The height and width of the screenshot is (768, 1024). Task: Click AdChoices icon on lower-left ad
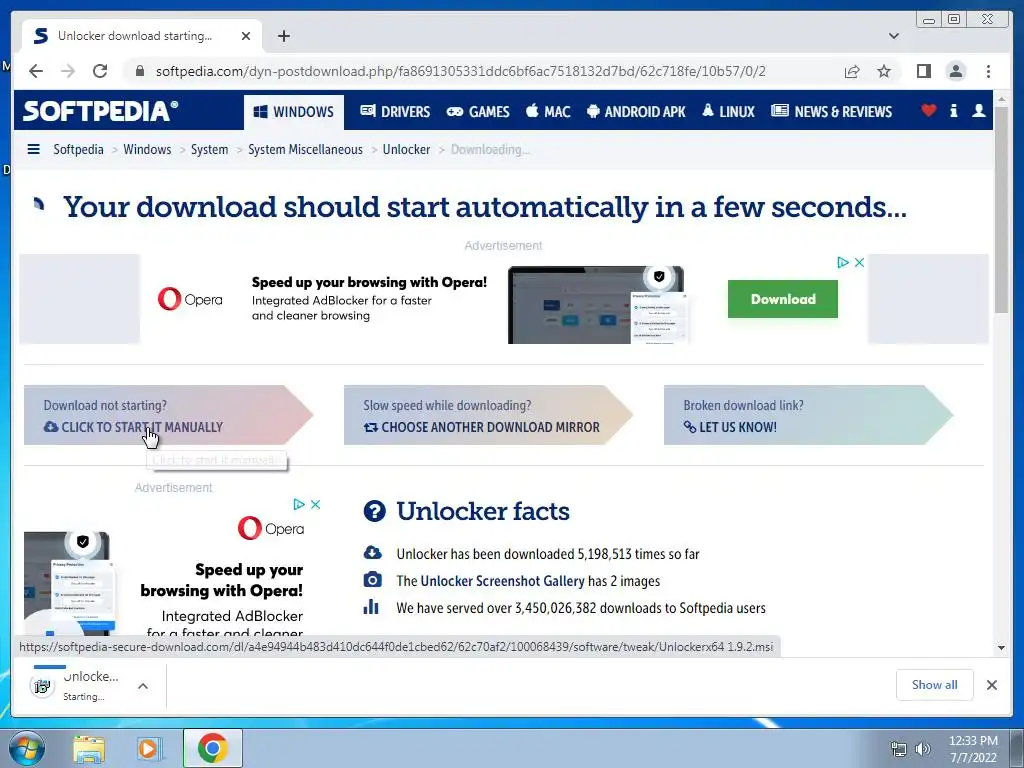(x=299, y=504)
